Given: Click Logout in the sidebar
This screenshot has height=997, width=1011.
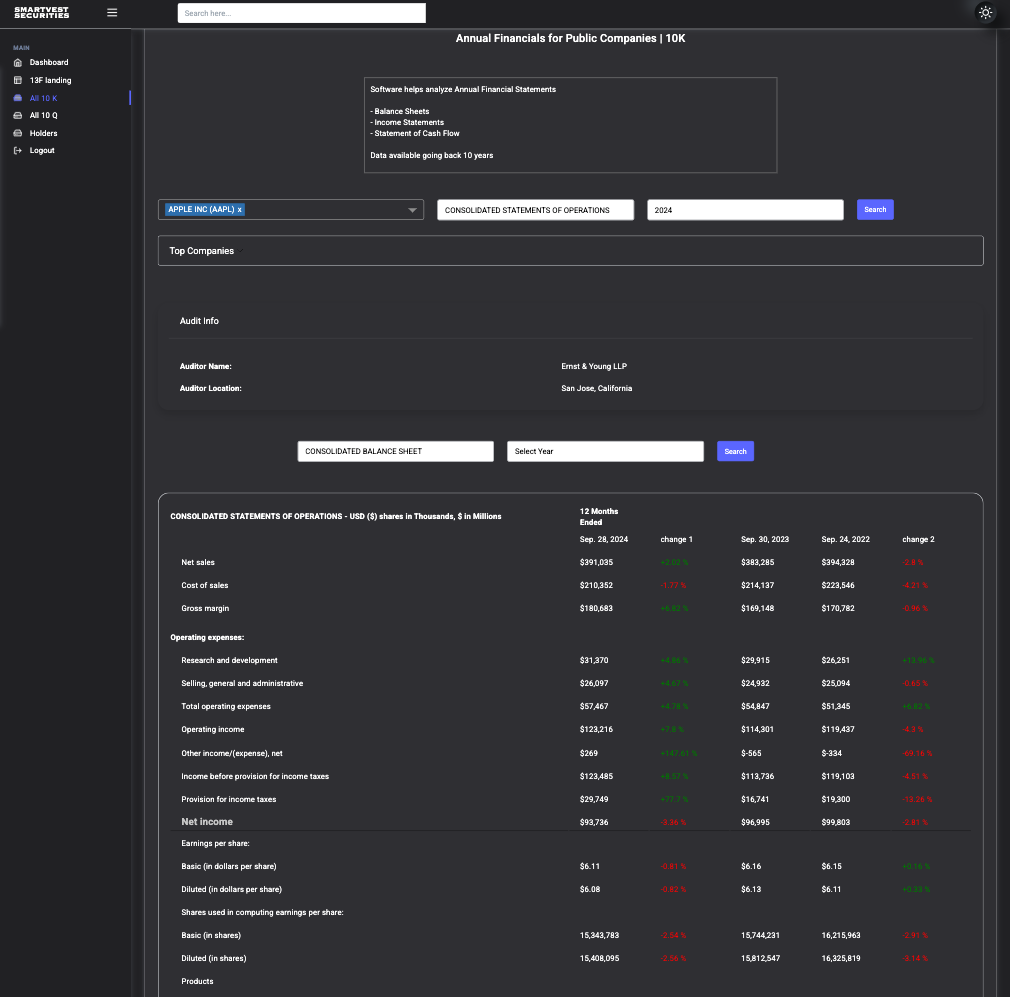Looking at the screenshot, I should (x=42, y=151).
